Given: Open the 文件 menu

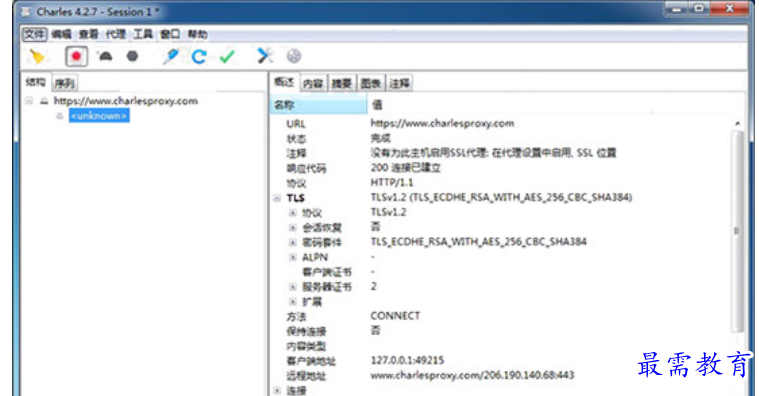Looking at the screenshot, I should coord(34,34).
